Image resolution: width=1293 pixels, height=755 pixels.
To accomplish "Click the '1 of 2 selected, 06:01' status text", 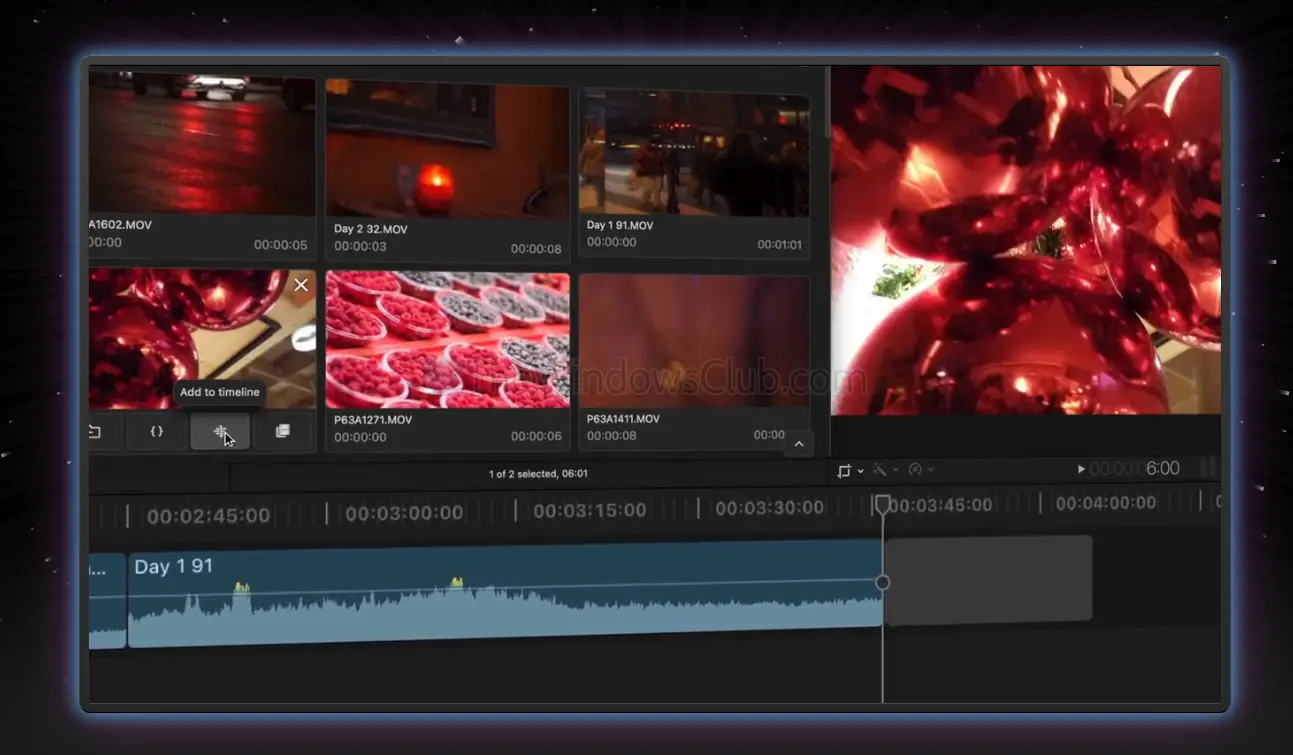I will (538, 474).
